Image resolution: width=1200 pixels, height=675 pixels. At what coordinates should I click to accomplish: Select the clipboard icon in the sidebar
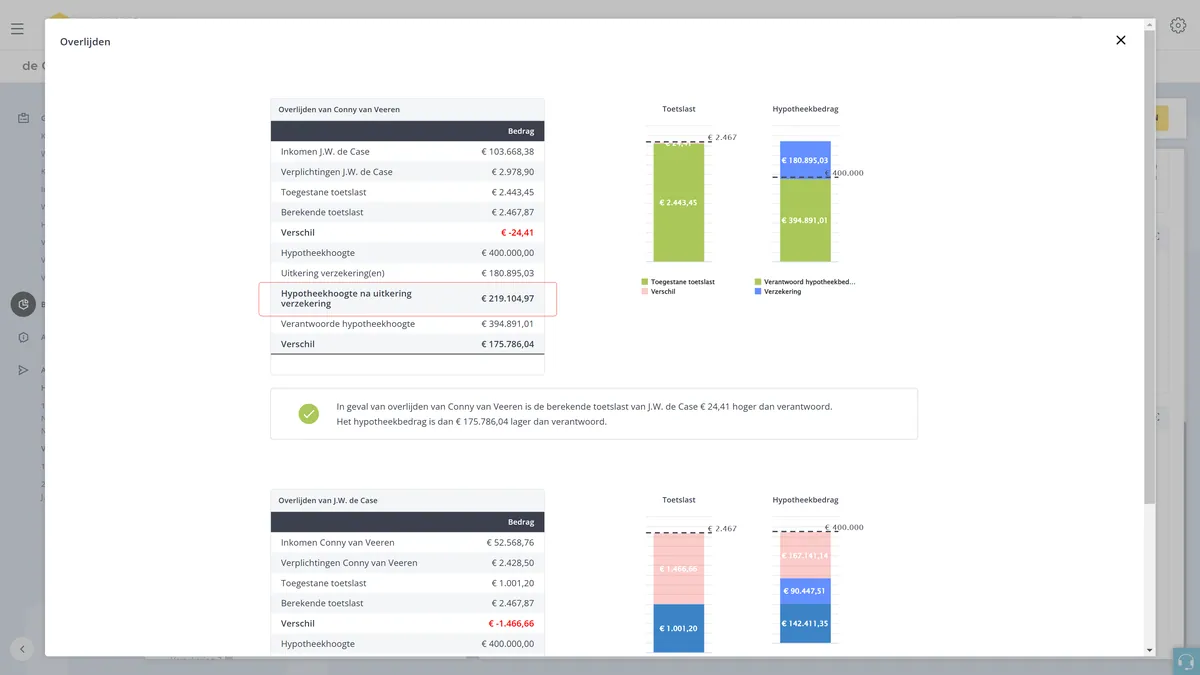(23, 118)
